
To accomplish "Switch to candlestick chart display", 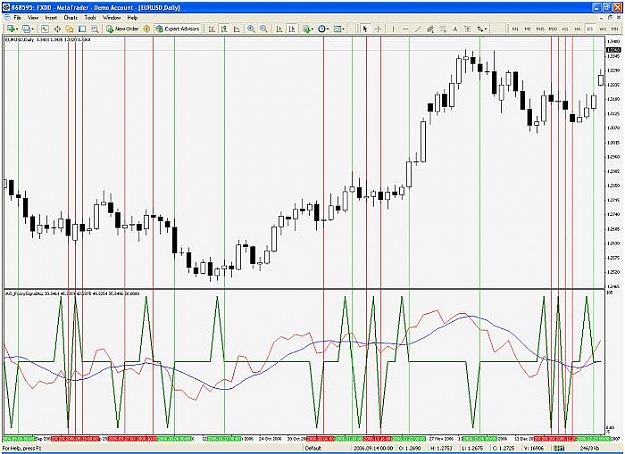I will click(x=224, y=29).
